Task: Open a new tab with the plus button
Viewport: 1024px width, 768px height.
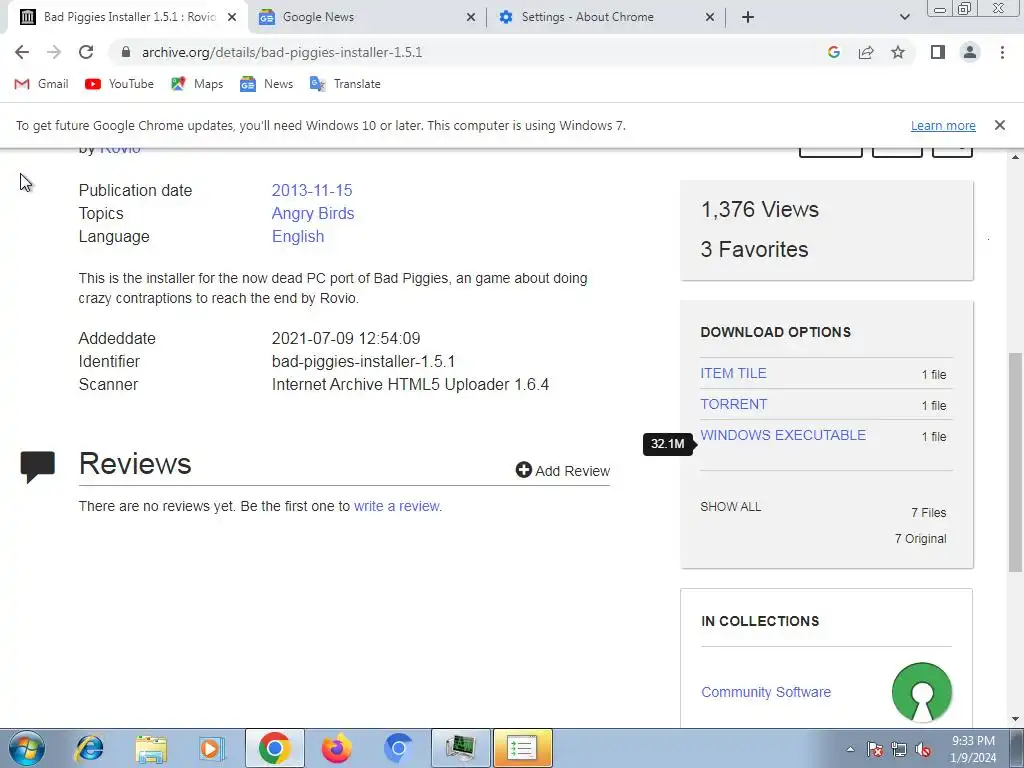Action: [x=748, y=17]
